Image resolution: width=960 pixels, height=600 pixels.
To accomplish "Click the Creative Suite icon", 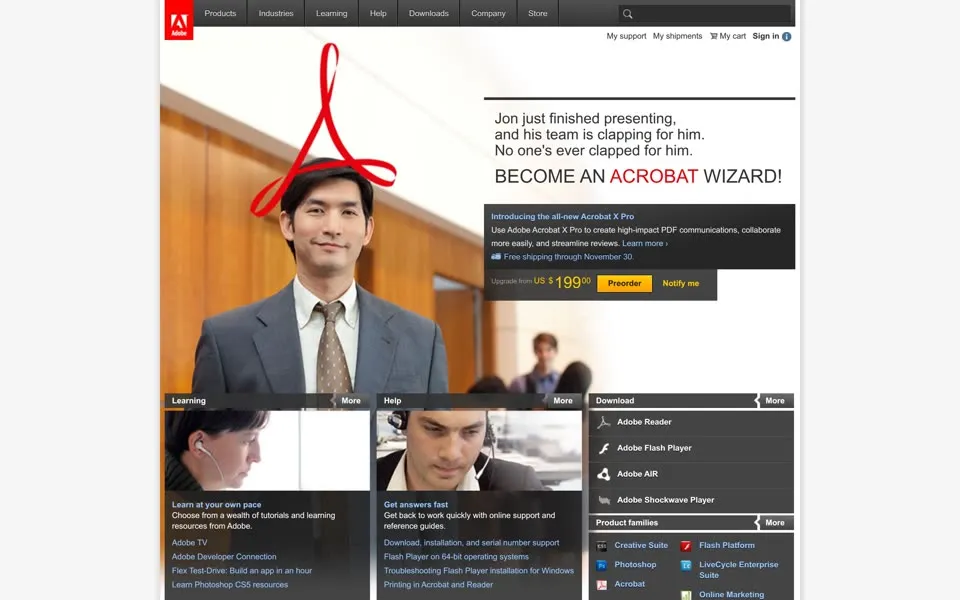I will (602, 546).
